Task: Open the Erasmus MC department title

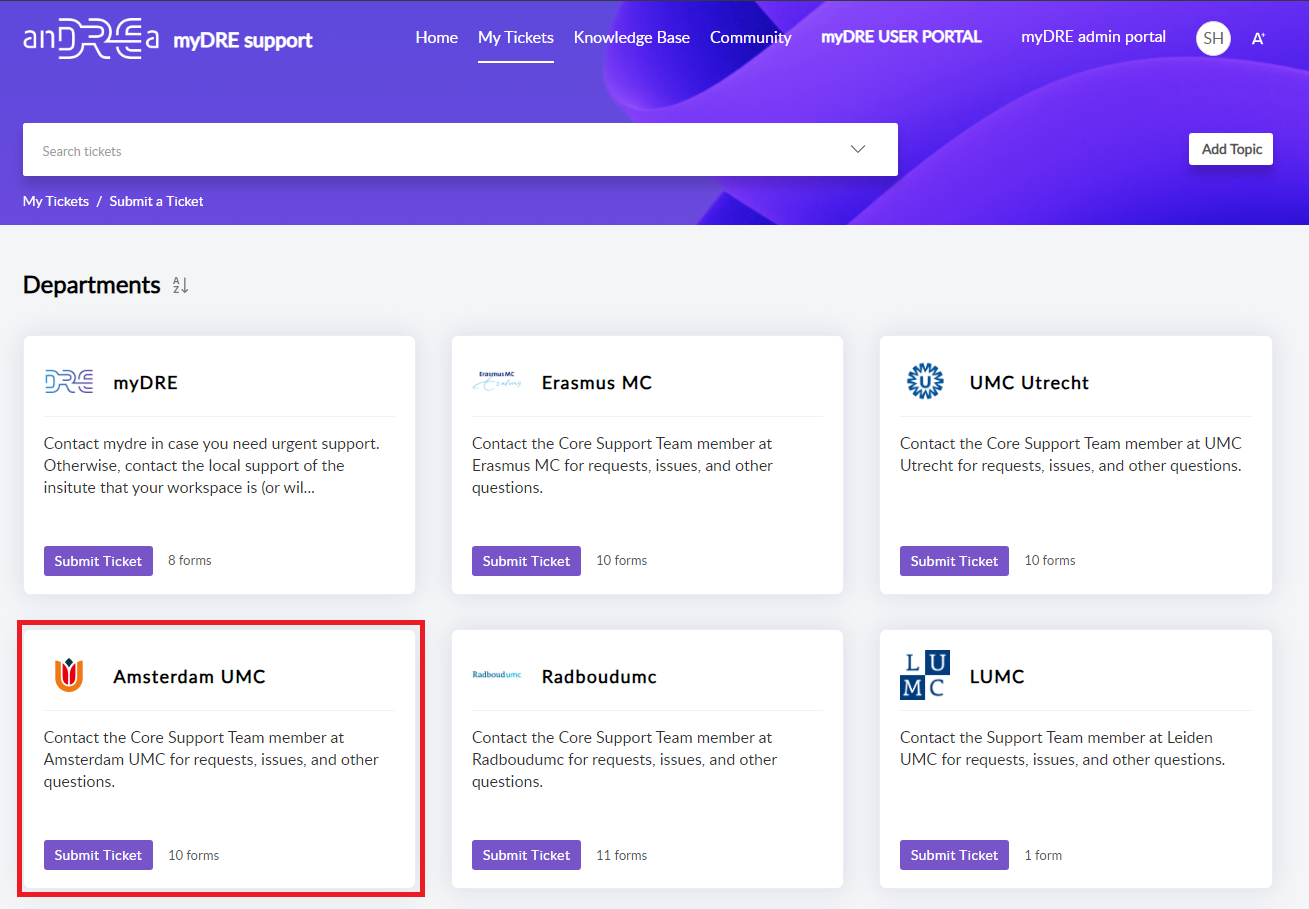Action: click(x=597, y=382)
